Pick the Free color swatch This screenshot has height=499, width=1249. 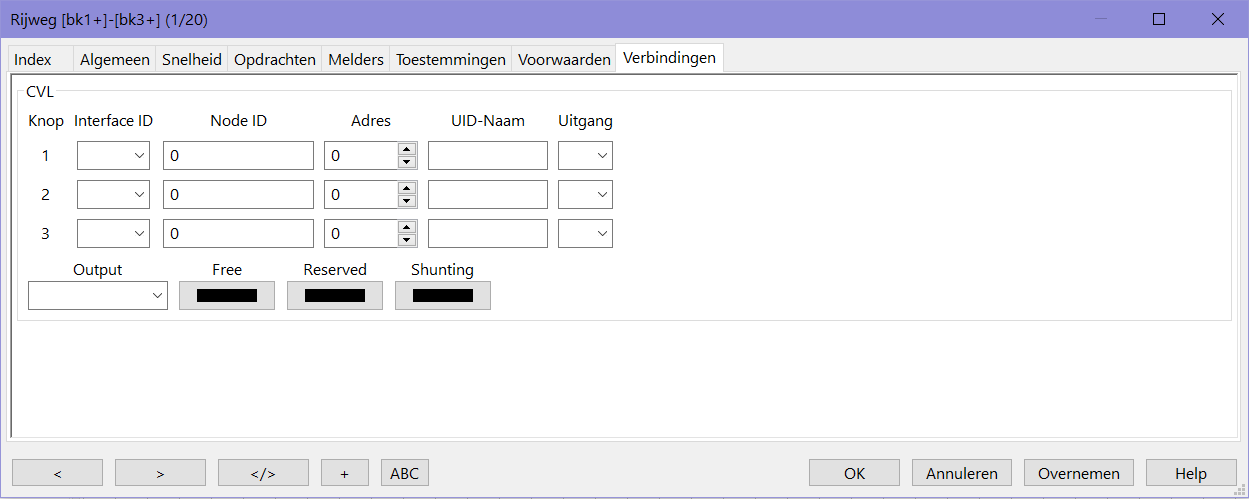pyautogui.click(x=227, y=295)
